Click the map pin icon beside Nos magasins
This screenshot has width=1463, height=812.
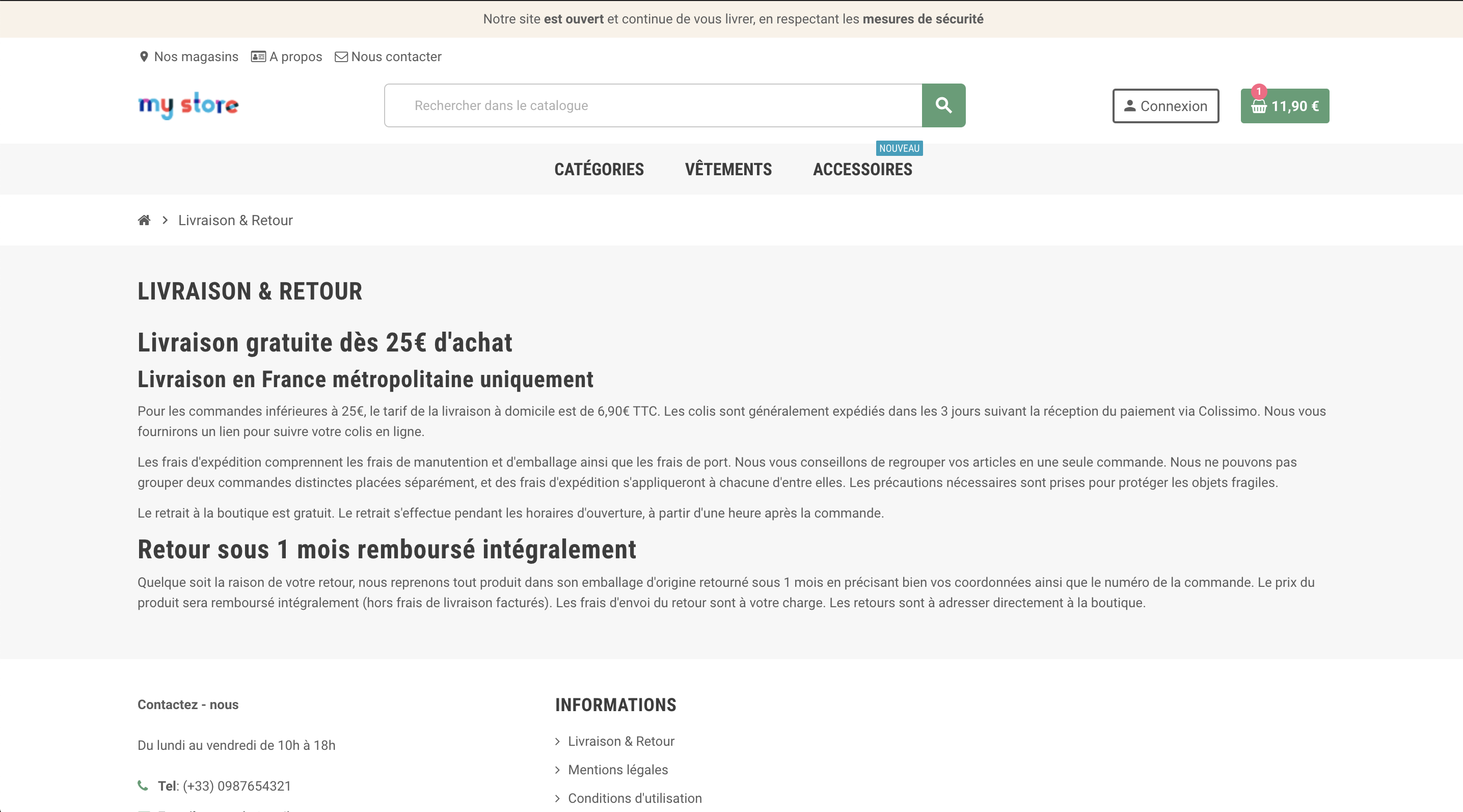[144, 57]
